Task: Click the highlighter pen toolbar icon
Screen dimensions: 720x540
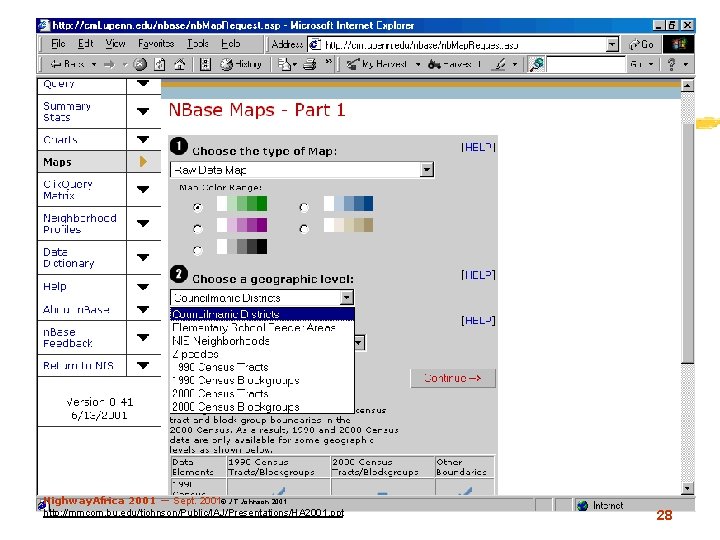Action: point(499,64)
